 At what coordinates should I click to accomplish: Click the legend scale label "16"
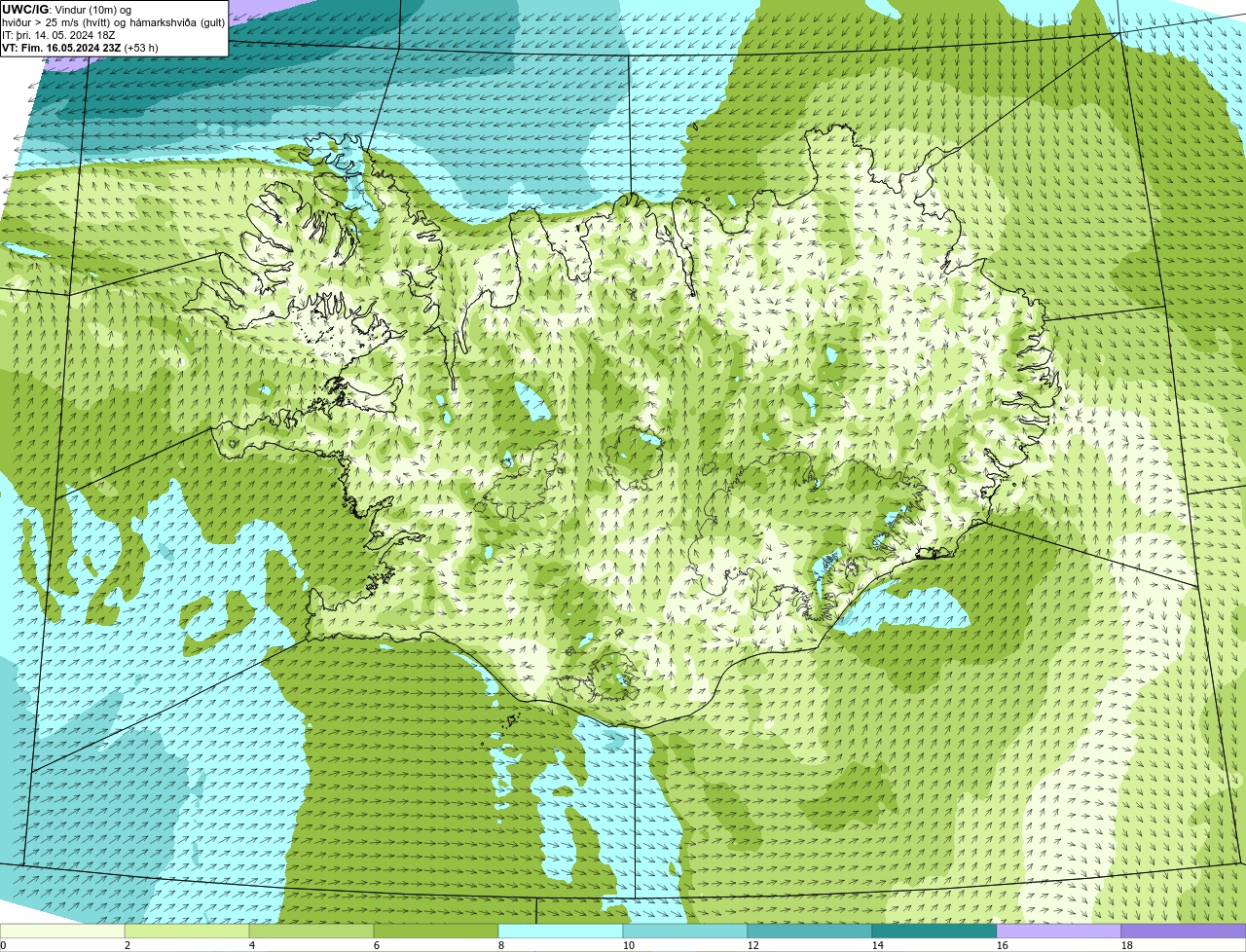click(x=1003, y=945)
